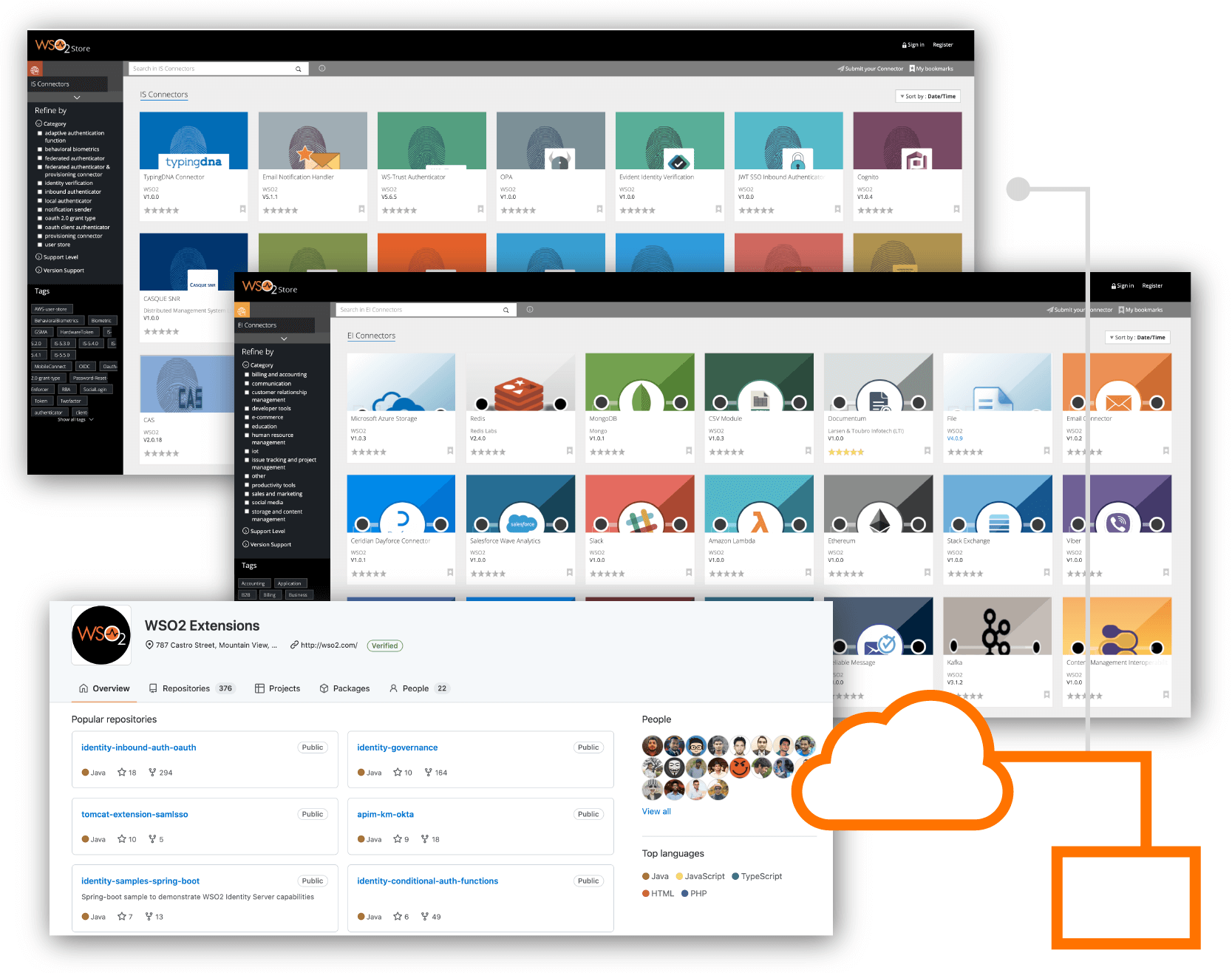Open the Ethereum connector thumbnail

tap(878, 504)
